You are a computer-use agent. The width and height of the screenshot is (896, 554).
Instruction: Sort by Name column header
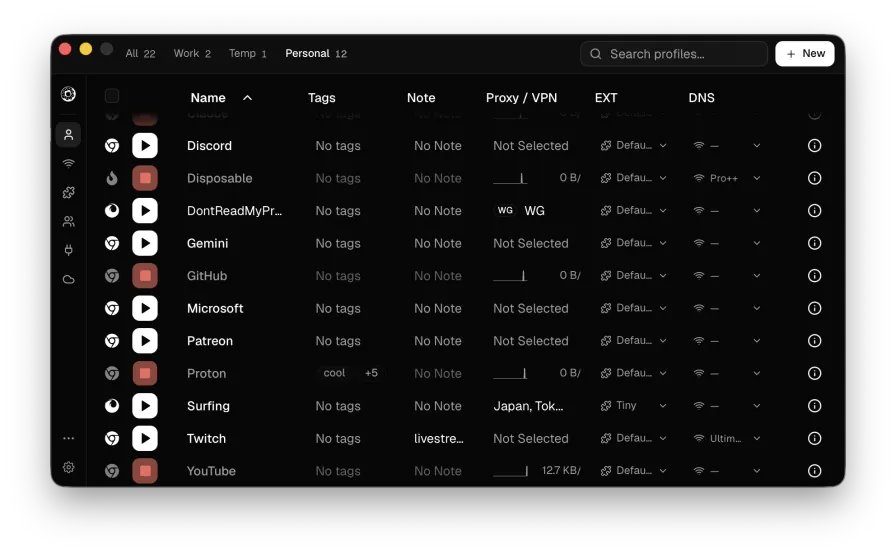(221, 98)
